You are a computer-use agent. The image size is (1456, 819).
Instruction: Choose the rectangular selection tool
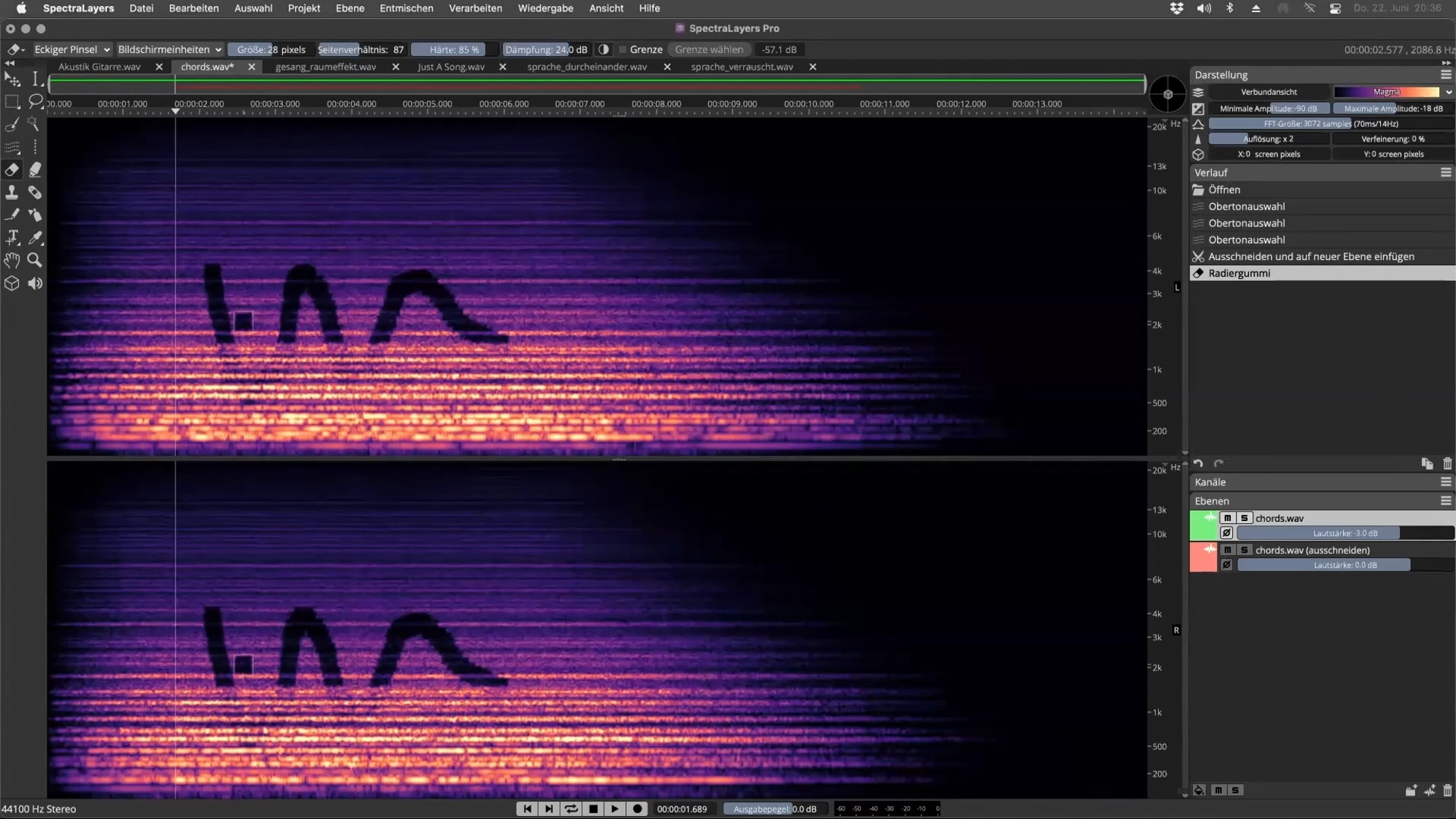click(x=12, y=102)
